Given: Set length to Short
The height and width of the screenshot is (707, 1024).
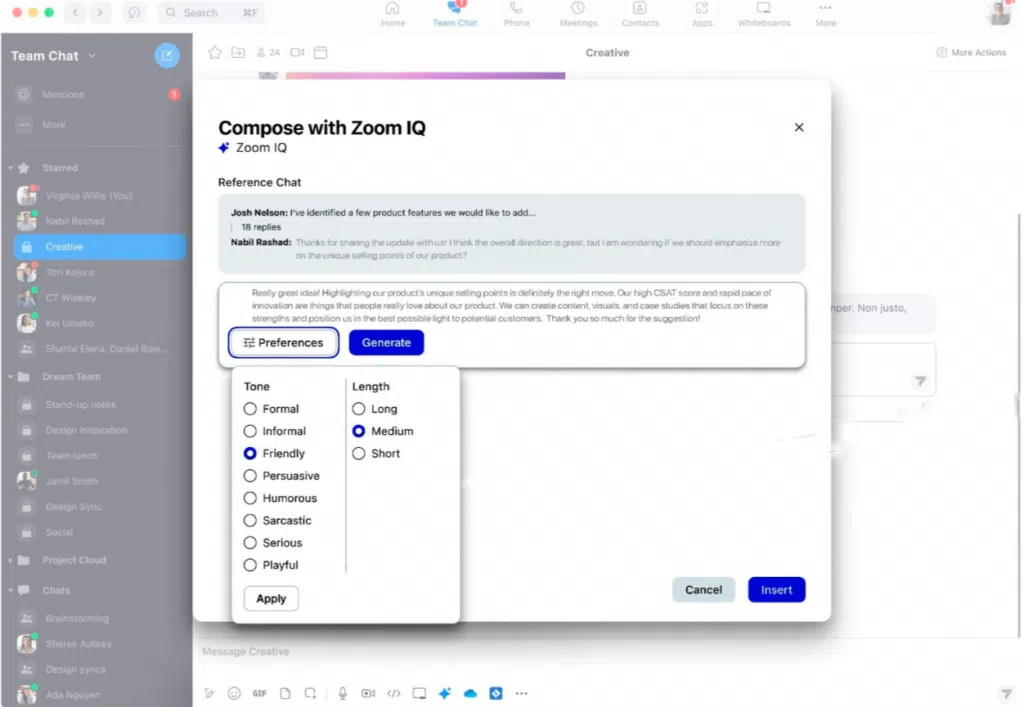Looking at the screenshot, I should point(359,454).
